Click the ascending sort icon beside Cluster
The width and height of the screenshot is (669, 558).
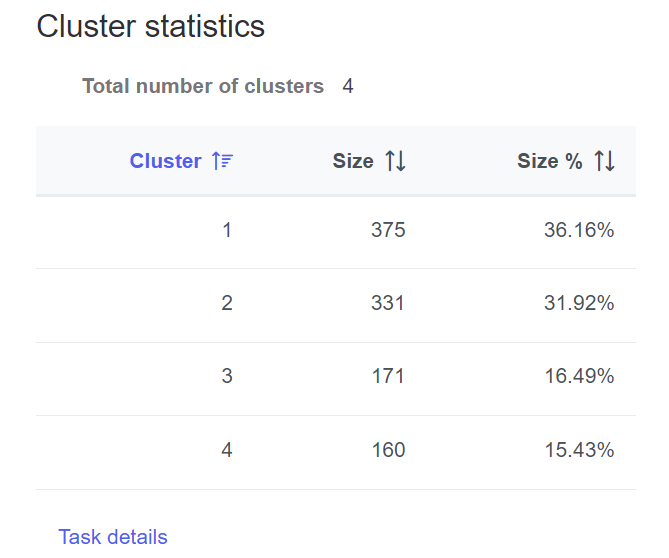coord(222,161)
